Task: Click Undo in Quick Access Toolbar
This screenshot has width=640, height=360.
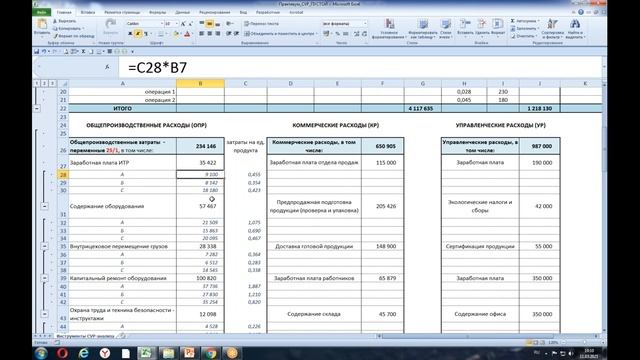Action: point(44,51)
